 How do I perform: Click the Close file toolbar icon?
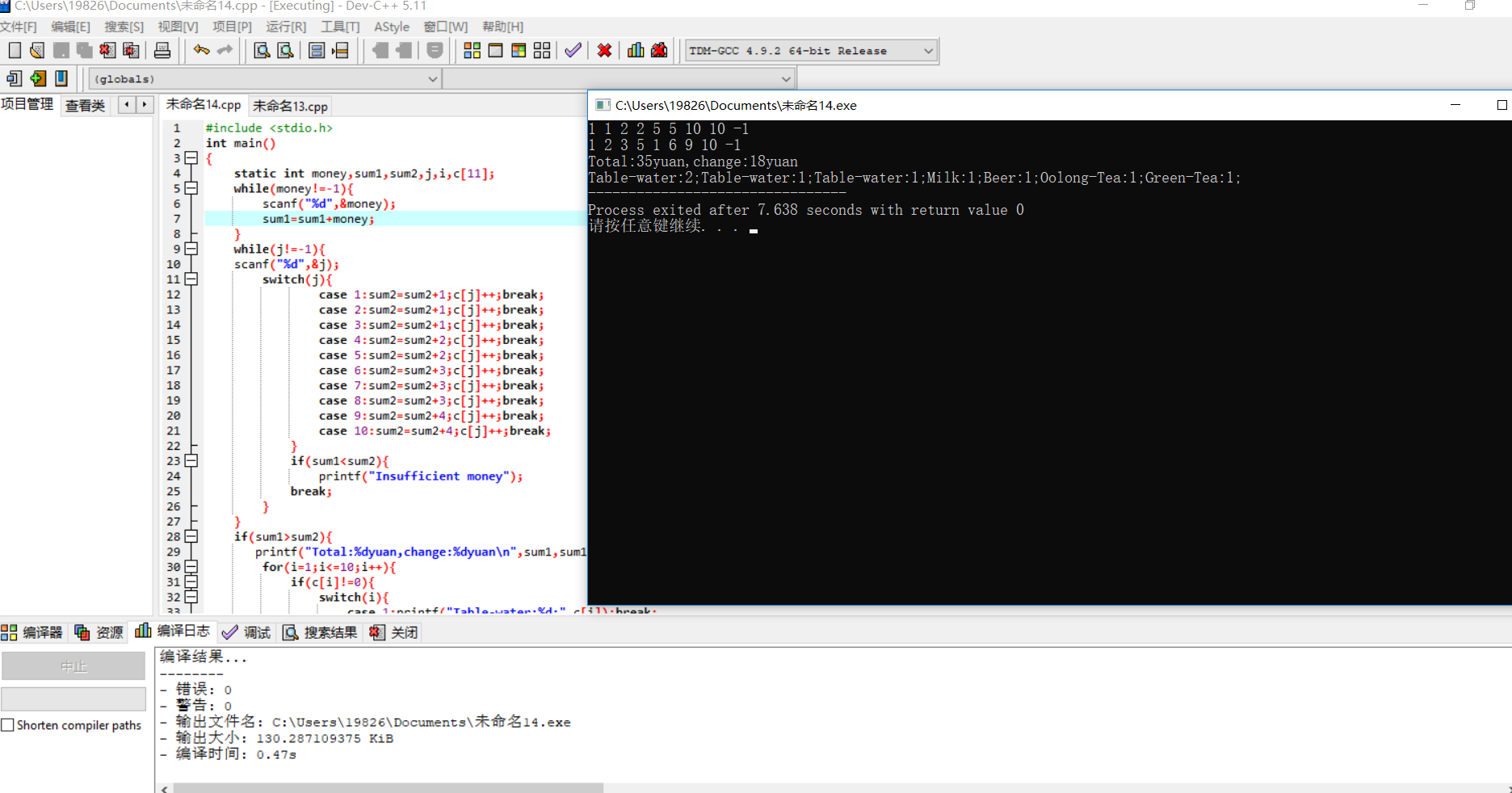tap(107, 50)
